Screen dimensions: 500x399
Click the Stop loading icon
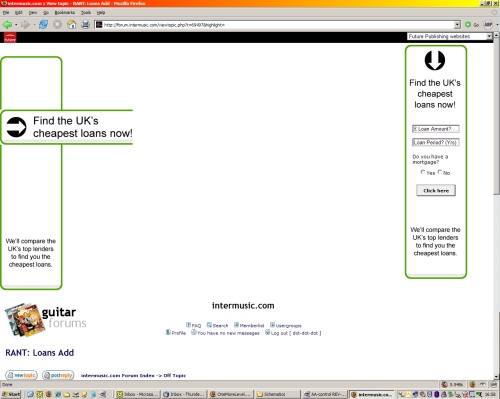(57, 24)
